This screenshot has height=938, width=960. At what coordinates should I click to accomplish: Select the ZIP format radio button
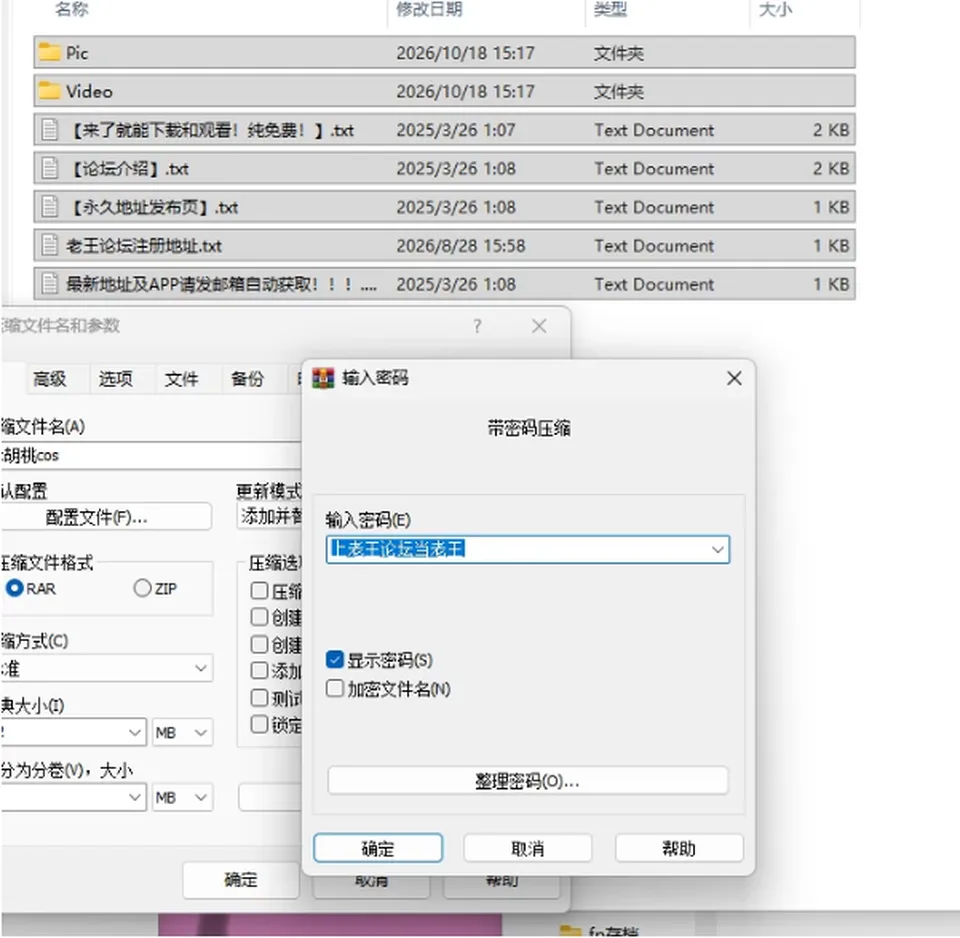142,588
